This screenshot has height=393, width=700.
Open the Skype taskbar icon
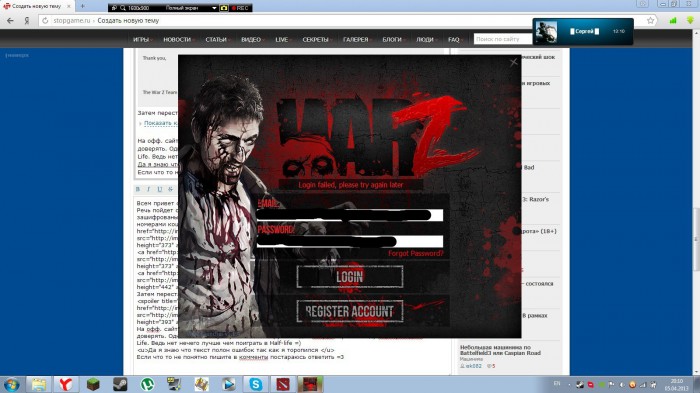[256, 384]
